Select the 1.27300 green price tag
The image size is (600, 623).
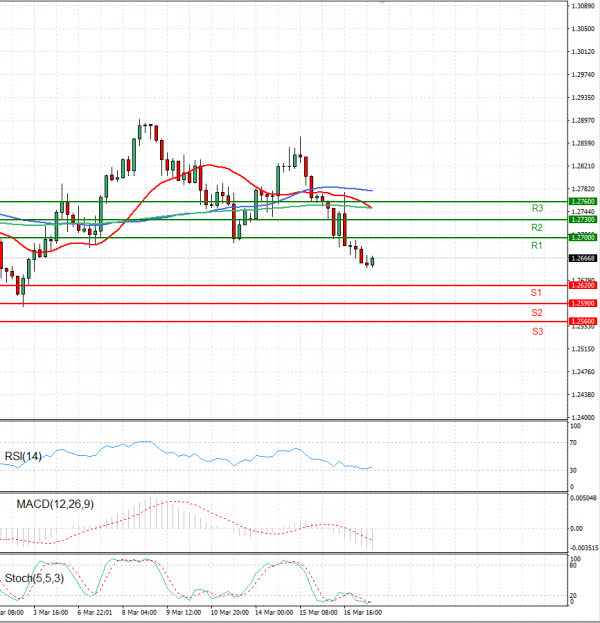(583, 220)
